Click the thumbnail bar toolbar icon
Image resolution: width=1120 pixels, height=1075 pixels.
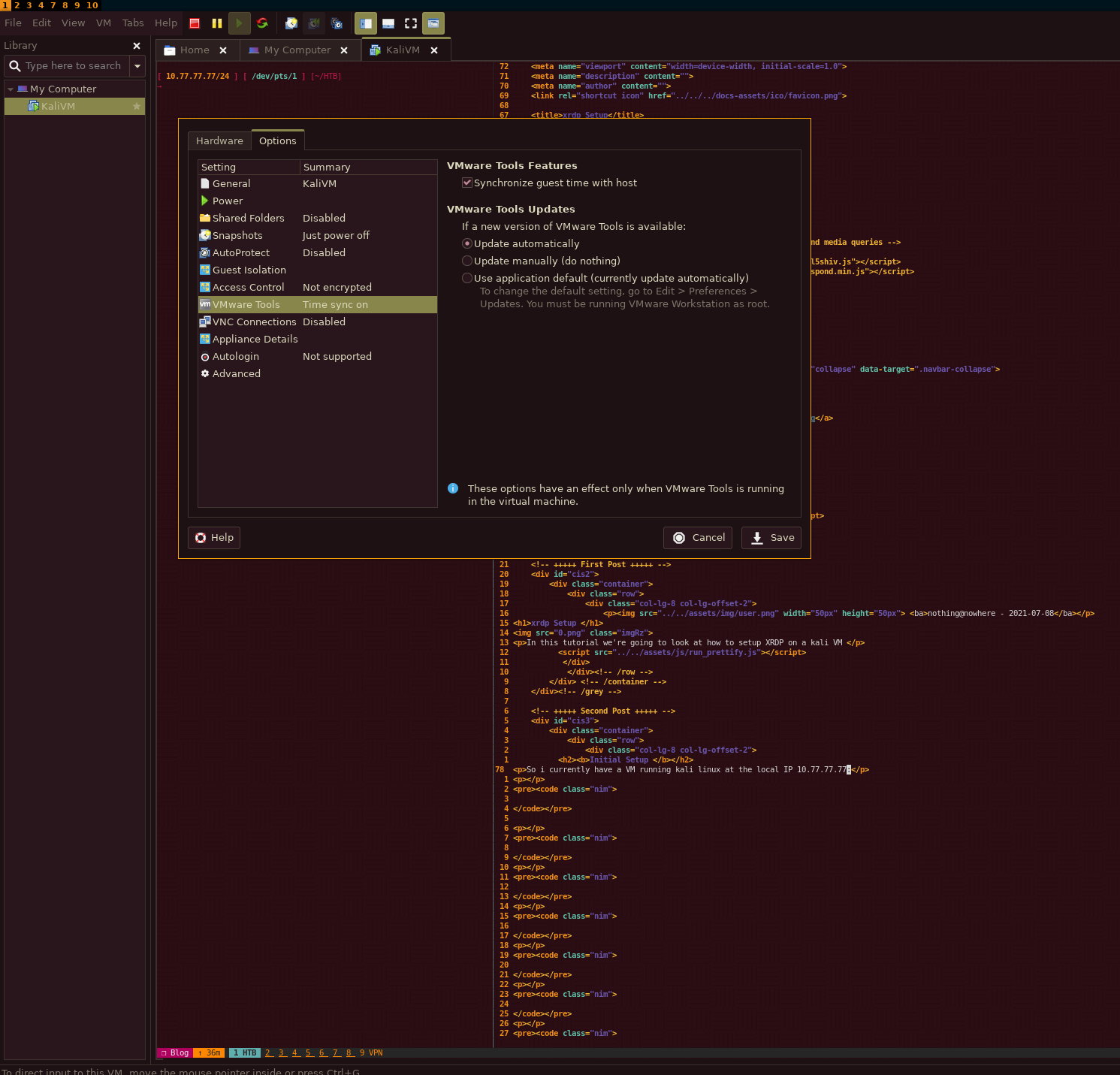[388, 23]
